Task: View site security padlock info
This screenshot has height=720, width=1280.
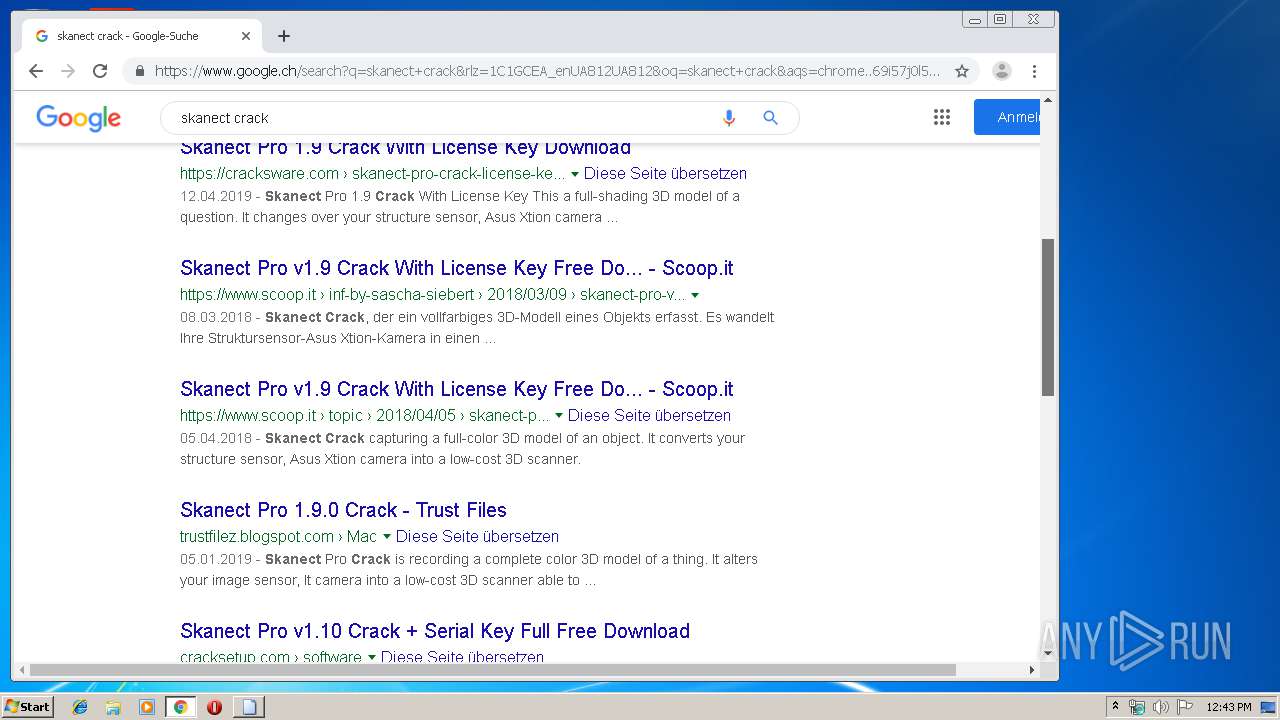Action: click(x=139, y=71)
